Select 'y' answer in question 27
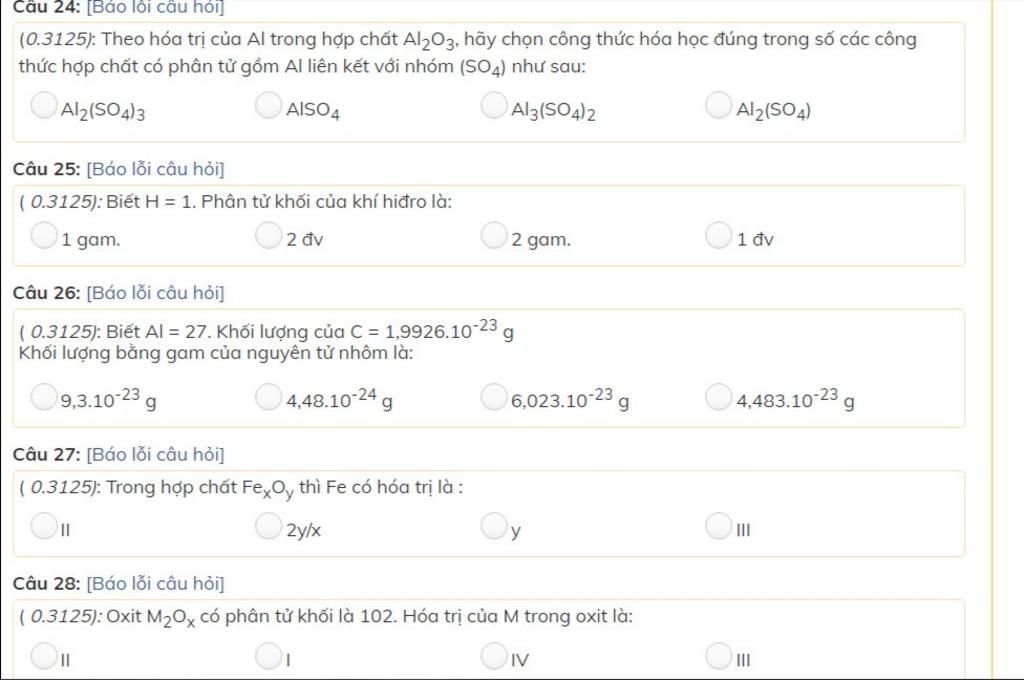 [x=494, y=526]
